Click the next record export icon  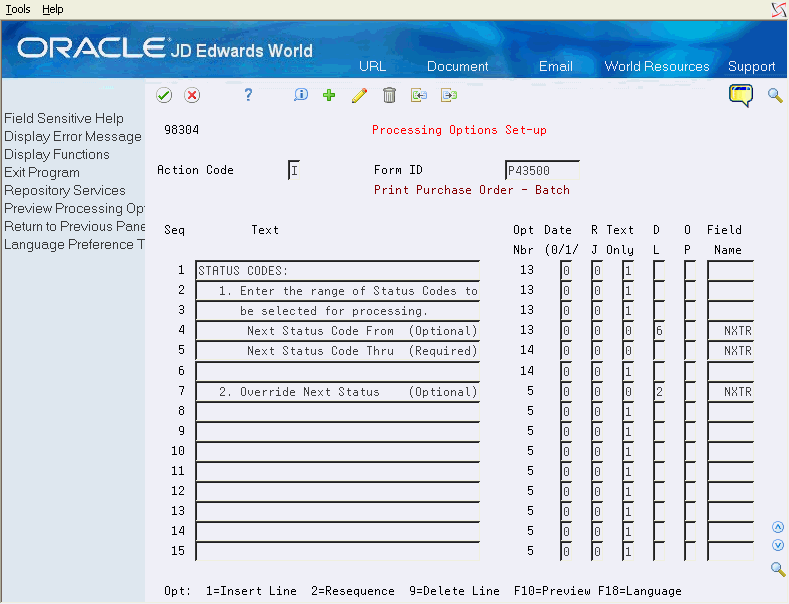tap(449, 95)
